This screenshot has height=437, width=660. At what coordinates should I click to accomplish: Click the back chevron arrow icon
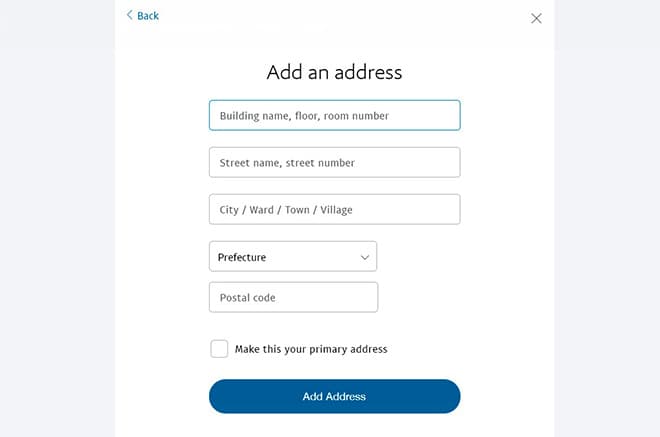coord(129,15)
